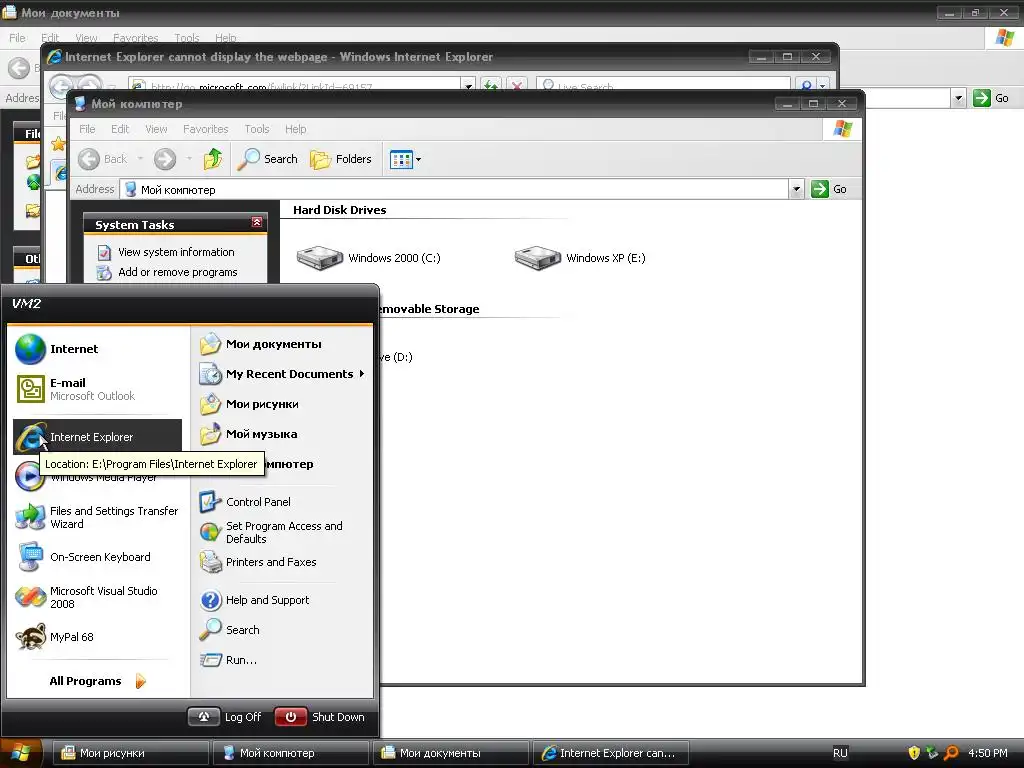The width and height of the screenshot is (1024, 768).
Task: Launch Files and Settings Transfer Wizard
Action: click(x=97, y=517)
